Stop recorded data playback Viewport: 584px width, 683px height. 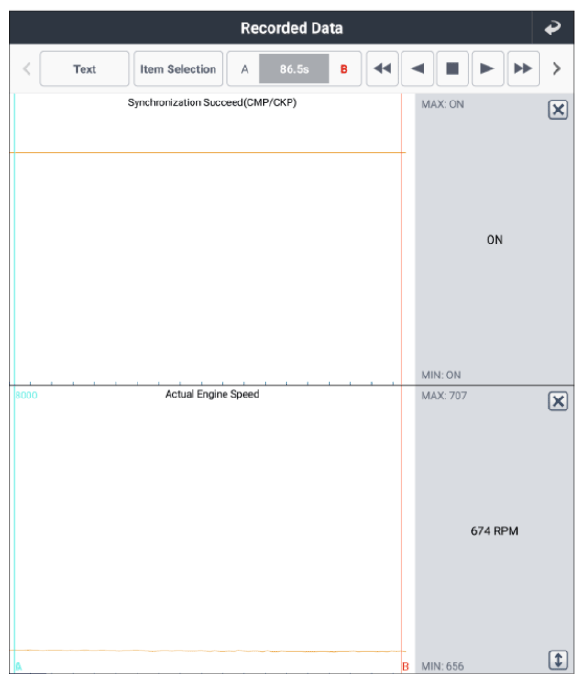click(x=452, y=68)
